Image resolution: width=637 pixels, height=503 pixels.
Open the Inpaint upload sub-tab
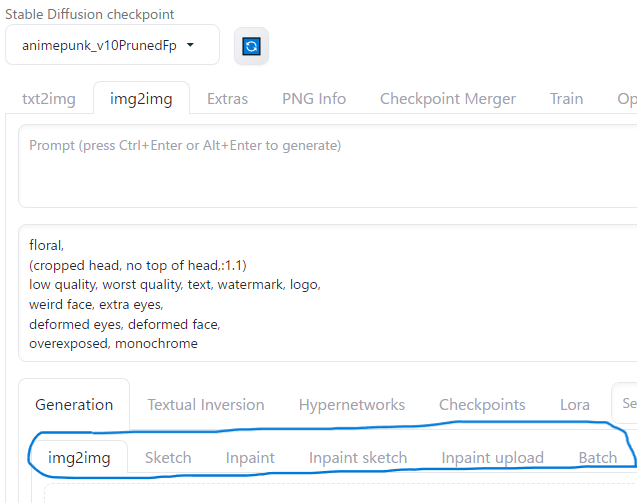pyautogui.click(x=492, y=458)
